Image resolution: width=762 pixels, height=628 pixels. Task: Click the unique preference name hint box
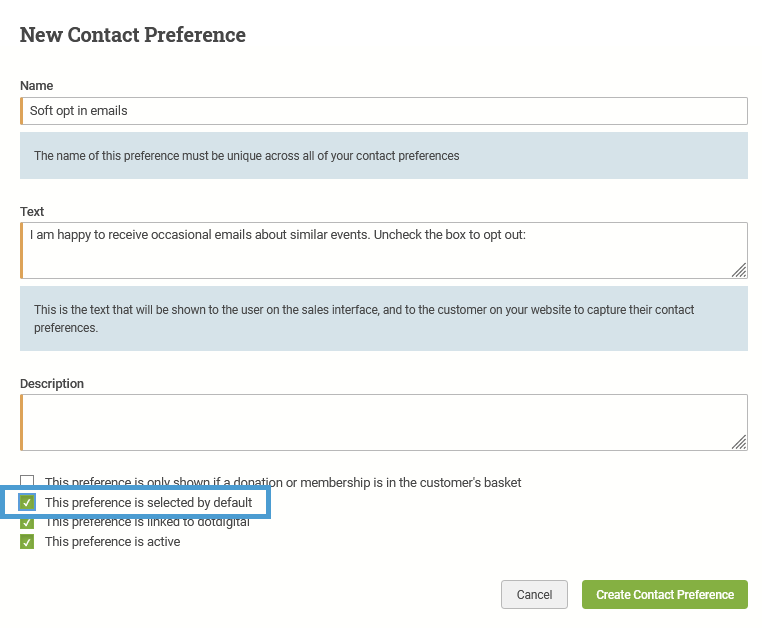384,156
